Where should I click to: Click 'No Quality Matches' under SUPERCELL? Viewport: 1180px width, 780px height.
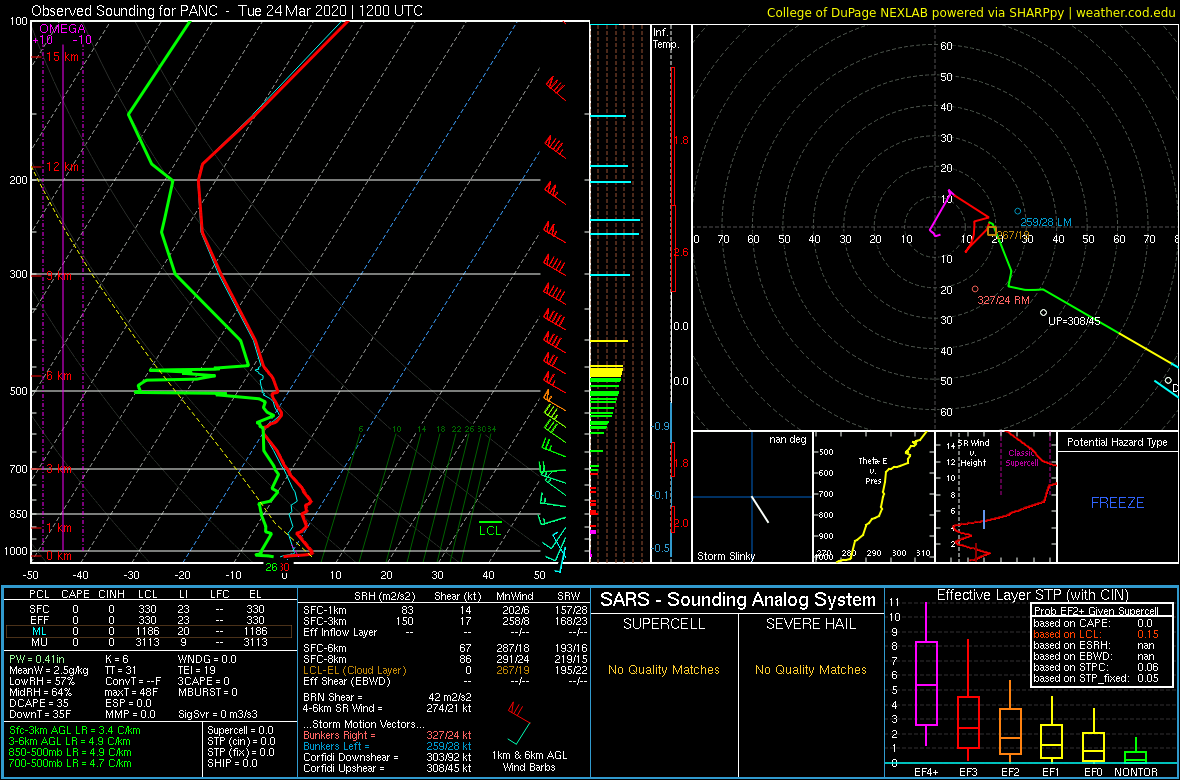664,669
